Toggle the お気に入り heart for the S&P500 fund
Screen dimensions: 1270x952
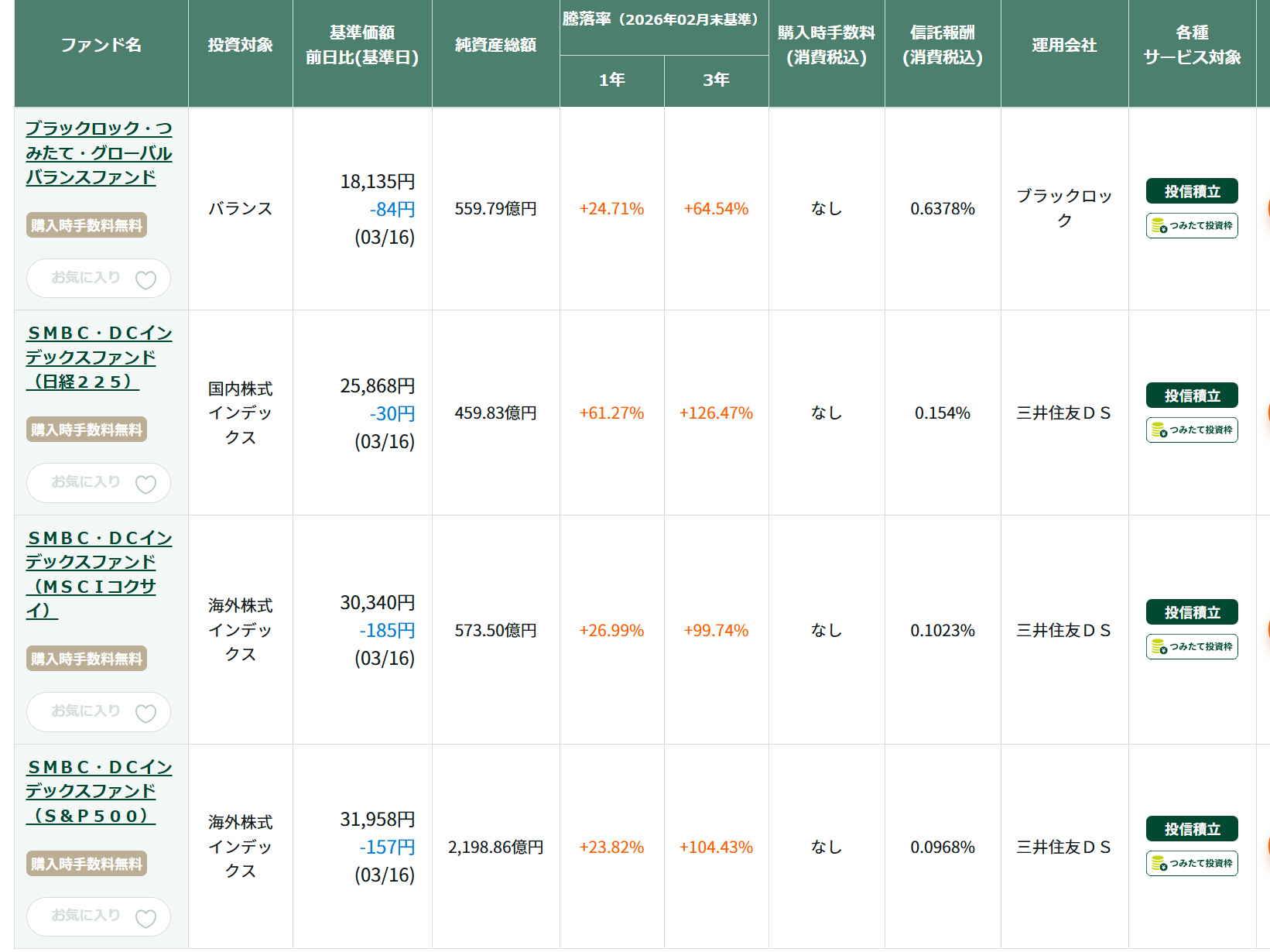(x=145, y=918)
